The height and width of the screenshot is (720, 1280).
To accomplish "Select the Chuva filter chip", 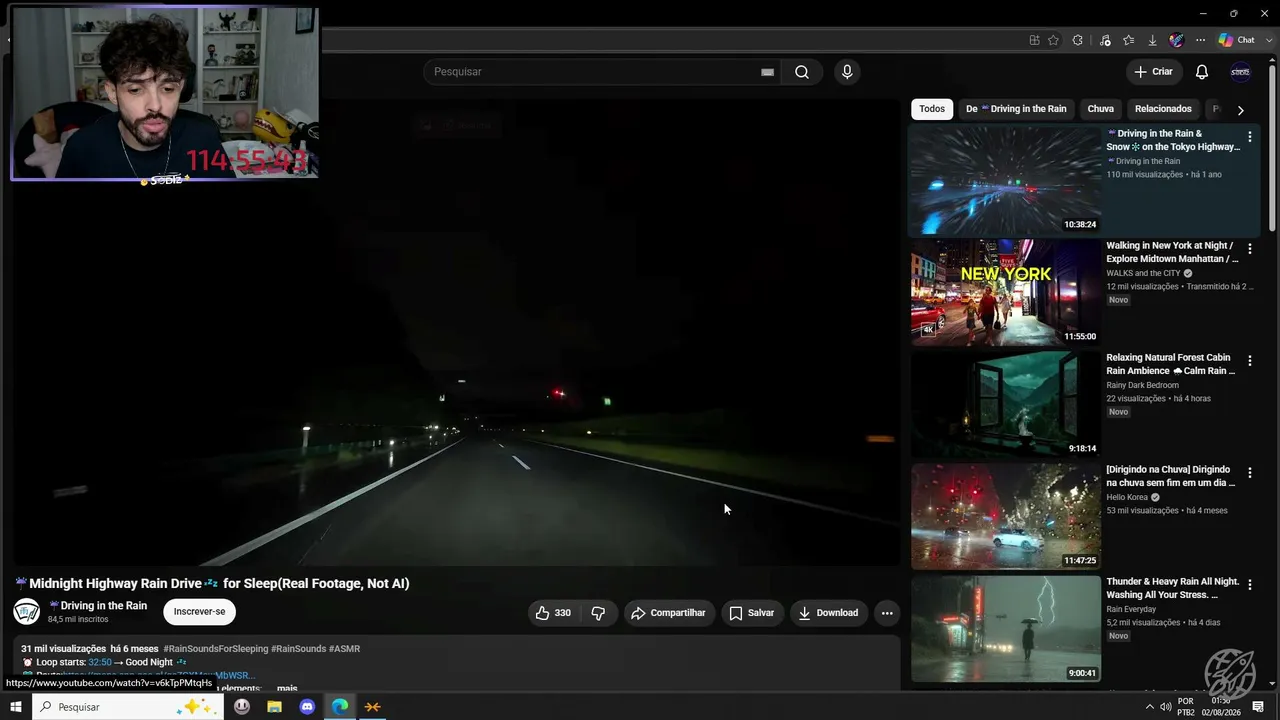I will (1100, 109).
